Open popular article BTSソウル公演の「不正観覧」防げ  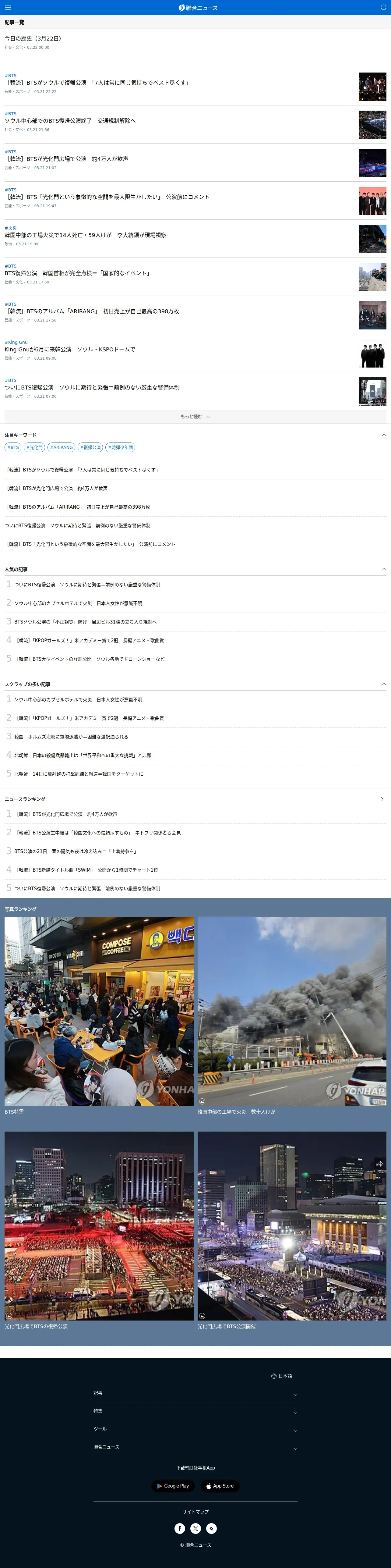85,622
